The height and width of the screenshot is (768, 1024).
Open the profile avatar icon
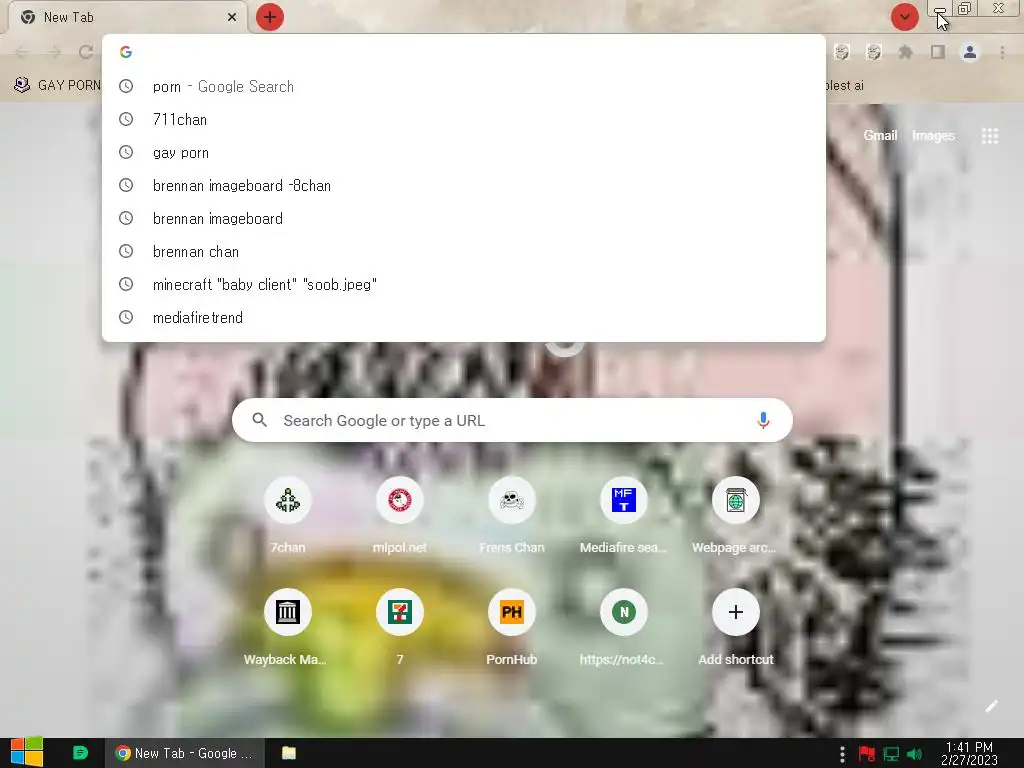(x=970, y=52)
